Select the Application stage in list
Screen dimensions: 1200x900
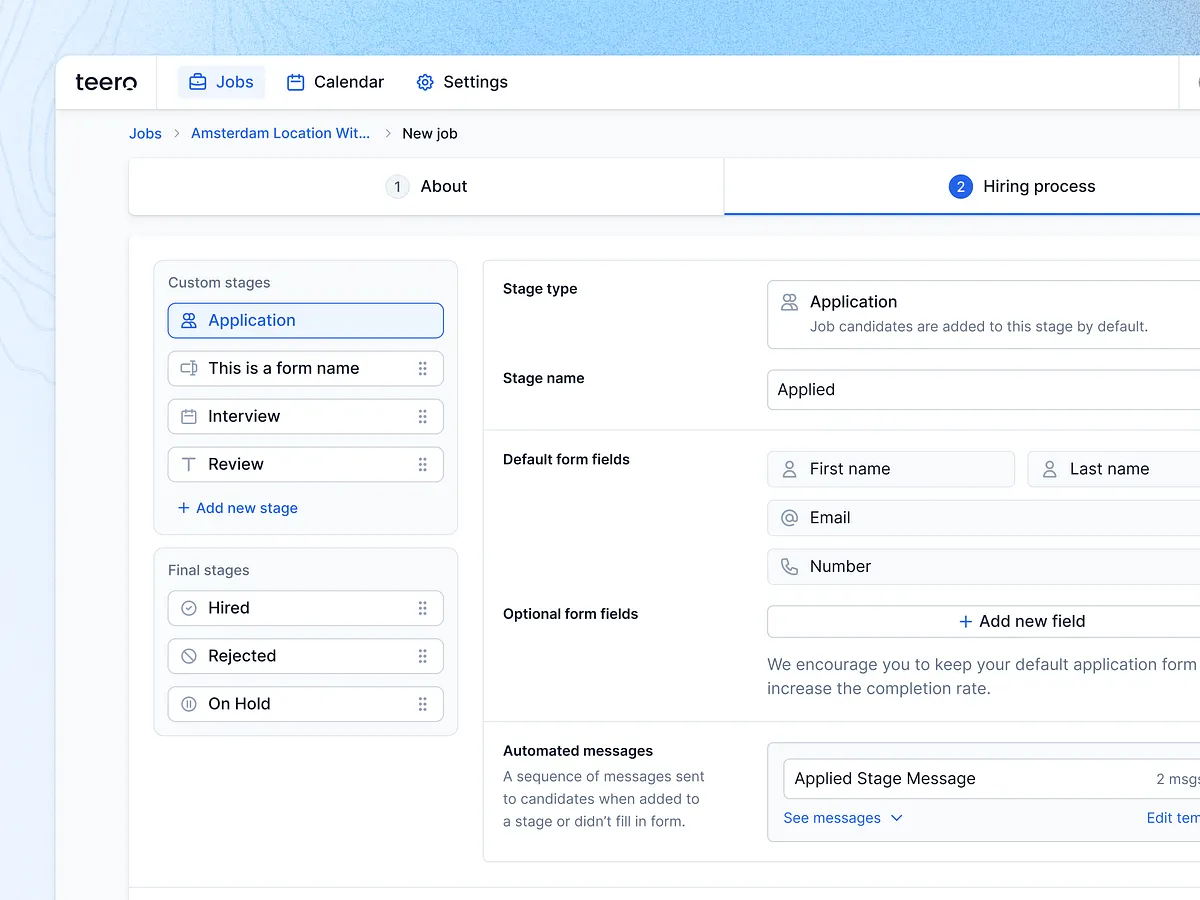click(305, 321)
